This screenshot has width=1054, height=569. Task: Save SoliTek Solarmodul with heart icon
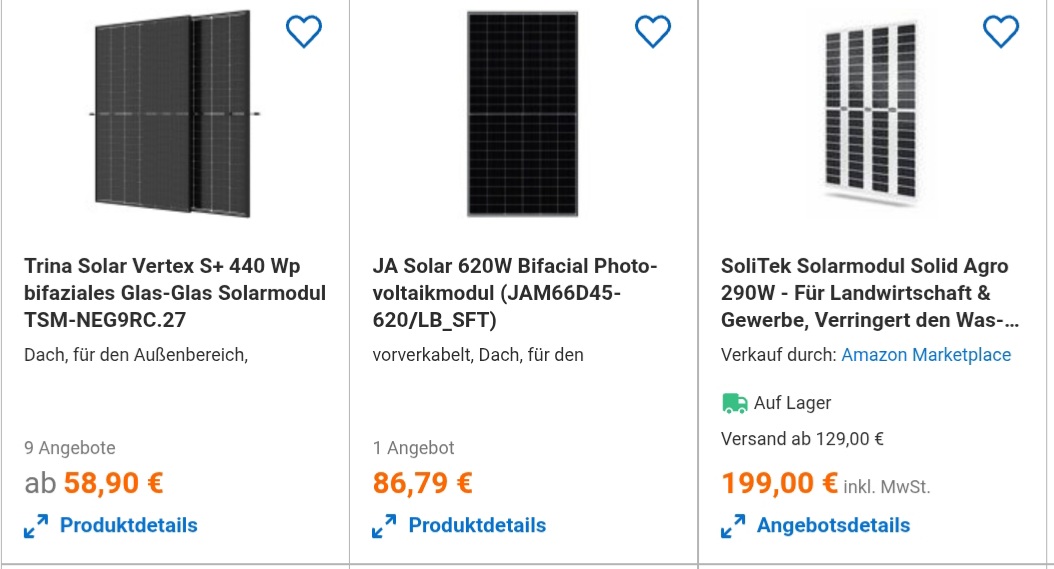tap(1001, 32)
